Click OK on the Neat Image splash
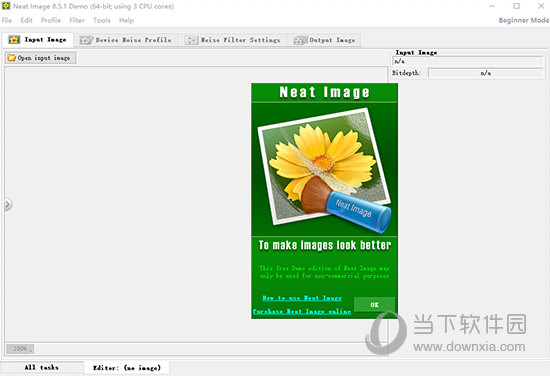This screenshot has width=550, height=376. [374, 305]
